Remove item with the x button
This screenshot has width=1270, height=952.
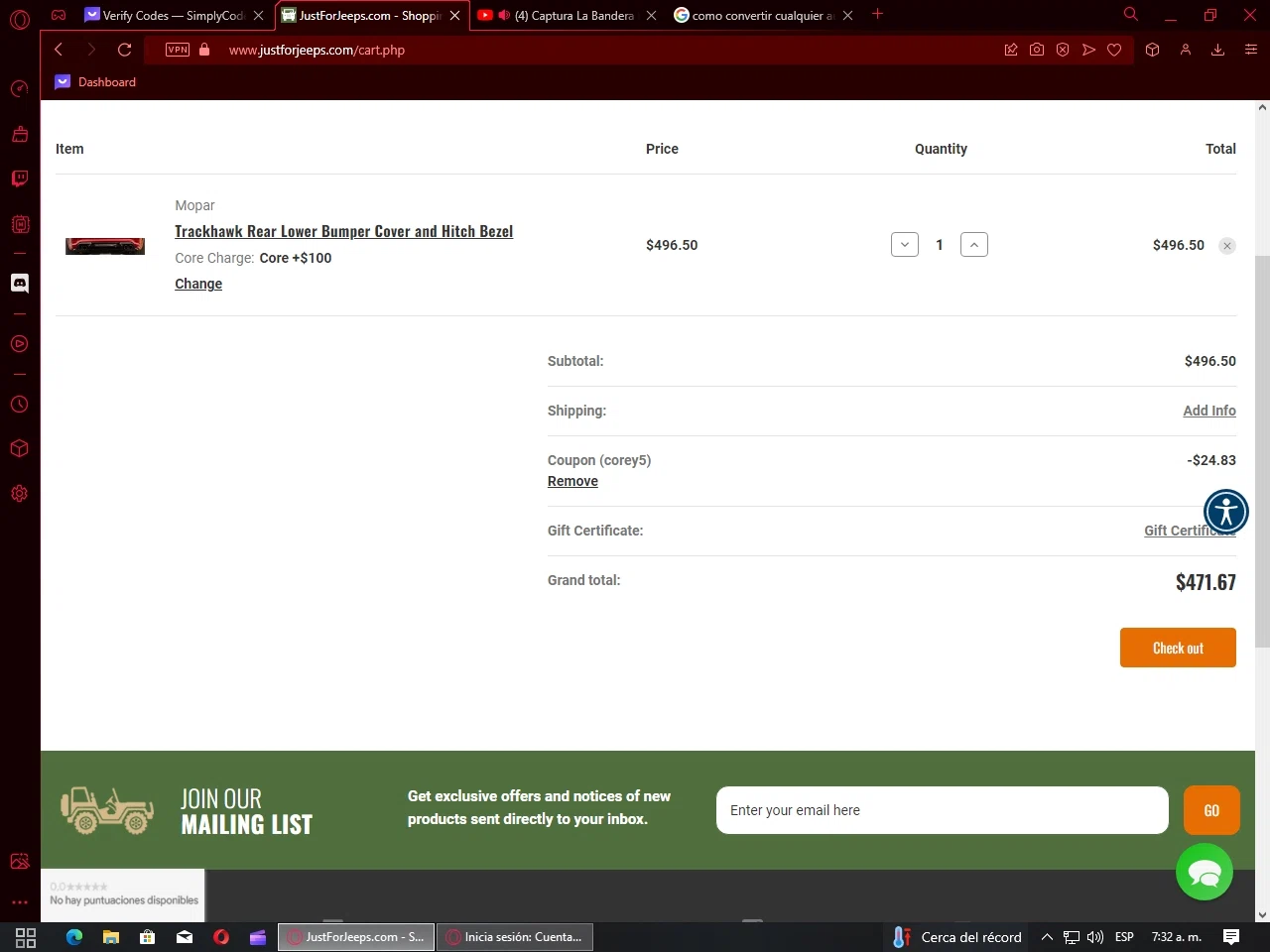coord(1227,246)
